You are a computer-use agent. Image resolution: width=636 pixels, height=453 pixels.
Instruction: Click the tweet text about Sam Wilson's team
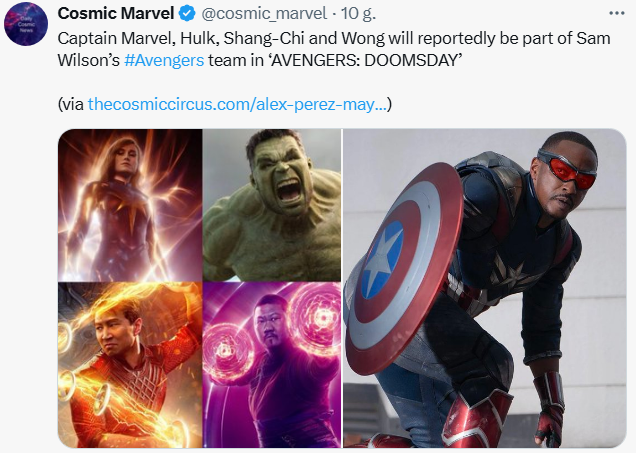click(334, 49)
